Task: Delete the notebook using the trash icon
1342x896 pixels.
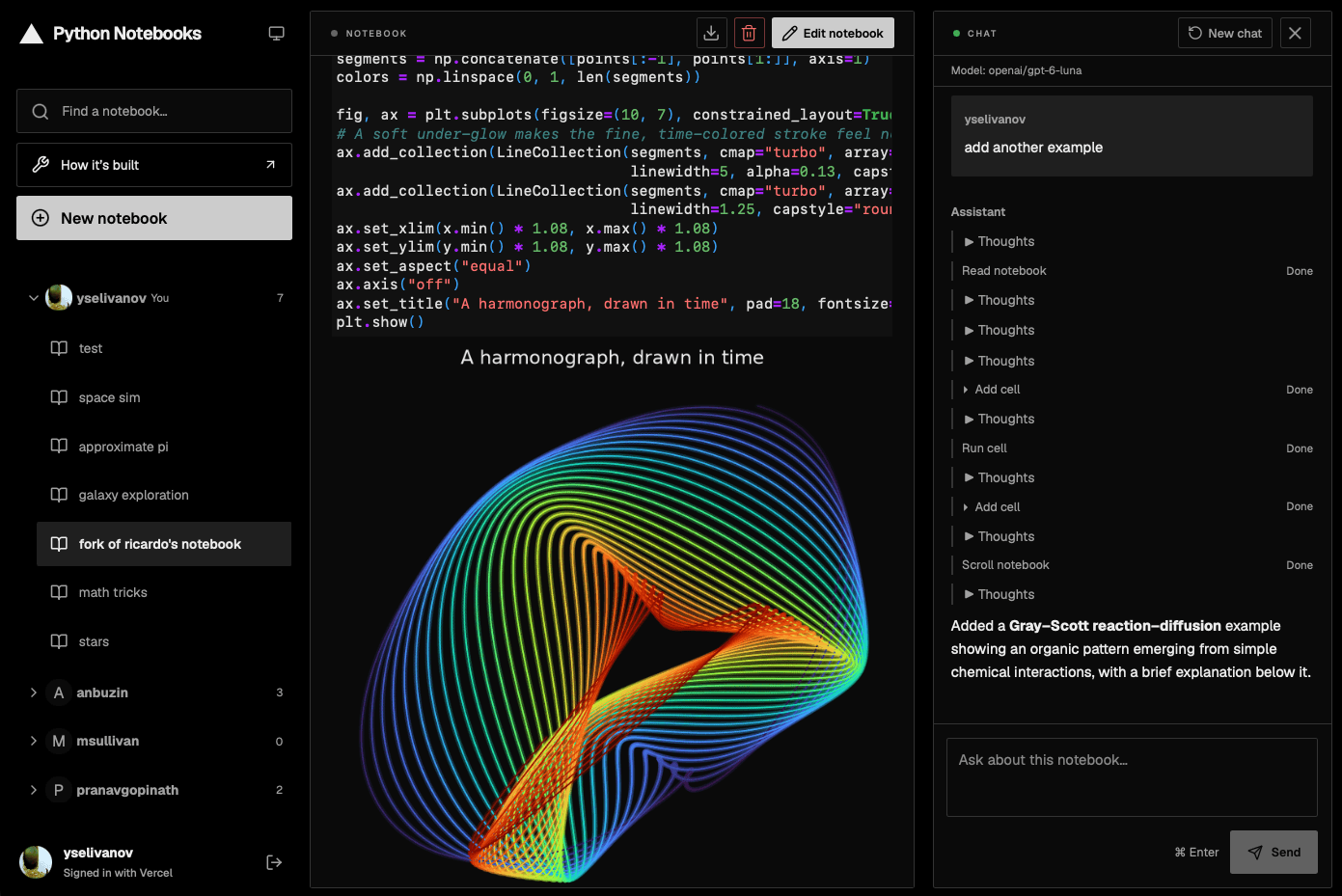Action: point(749,33)
